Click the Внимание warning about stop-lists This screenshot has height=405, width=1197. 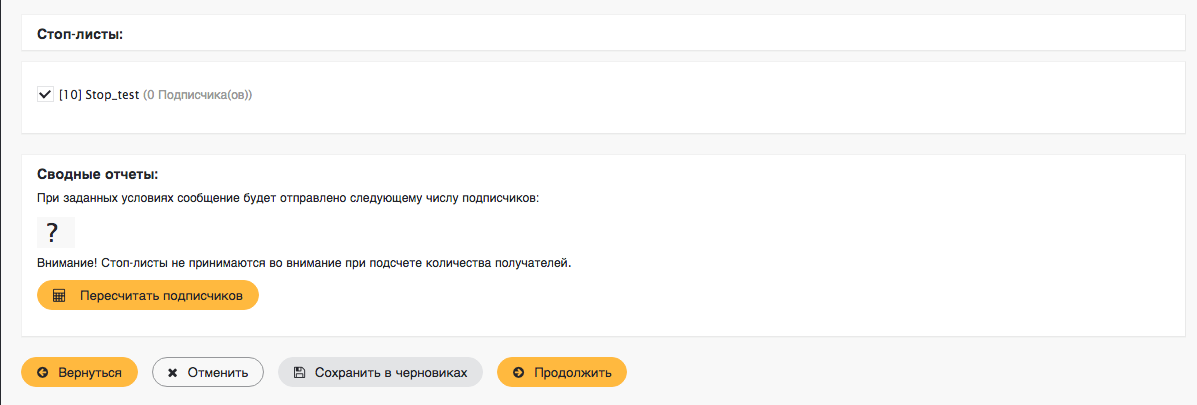304,264
